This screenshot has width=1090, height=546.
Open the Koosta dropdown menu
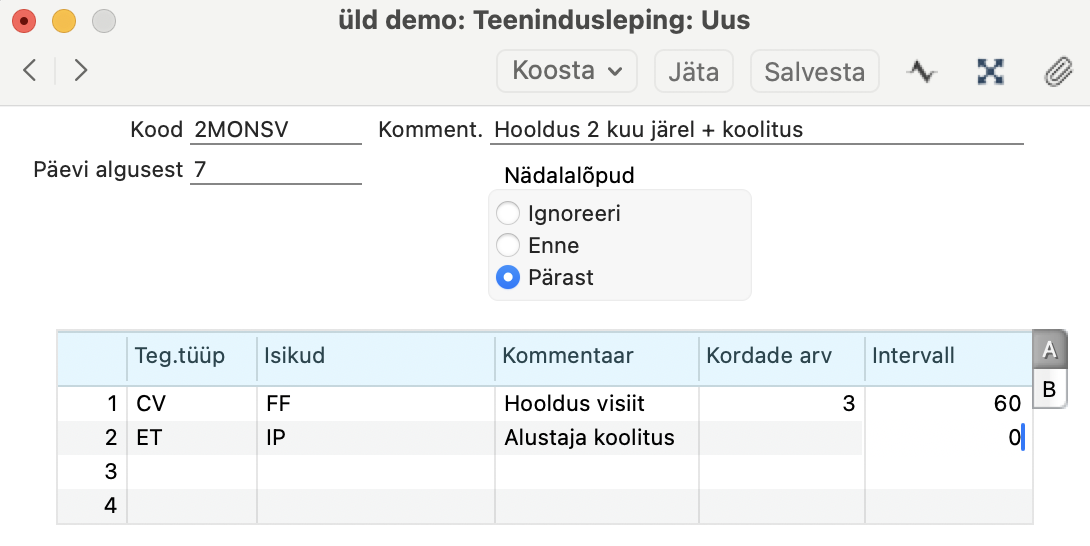567,71
